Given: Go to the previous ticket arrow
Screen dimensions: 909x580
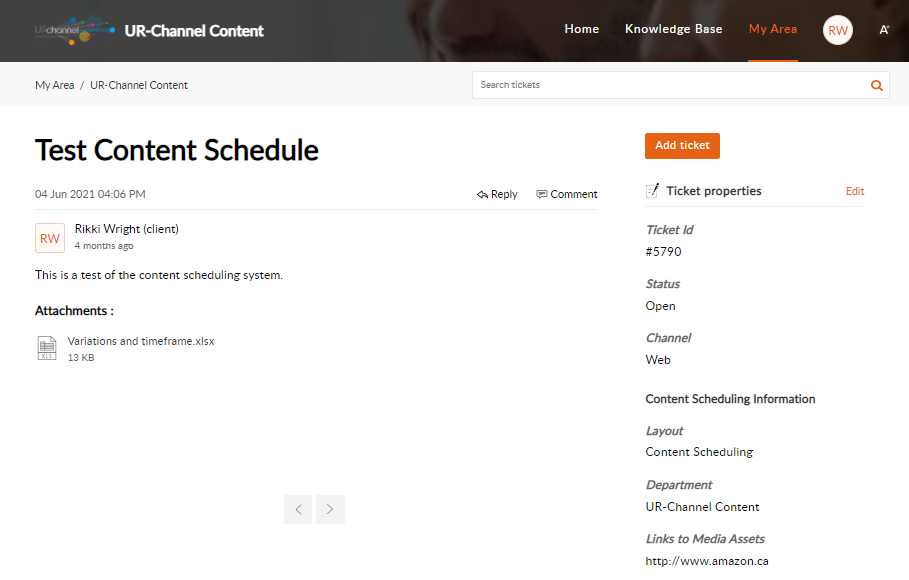Looking at the screenshot, I should point(298,509).
